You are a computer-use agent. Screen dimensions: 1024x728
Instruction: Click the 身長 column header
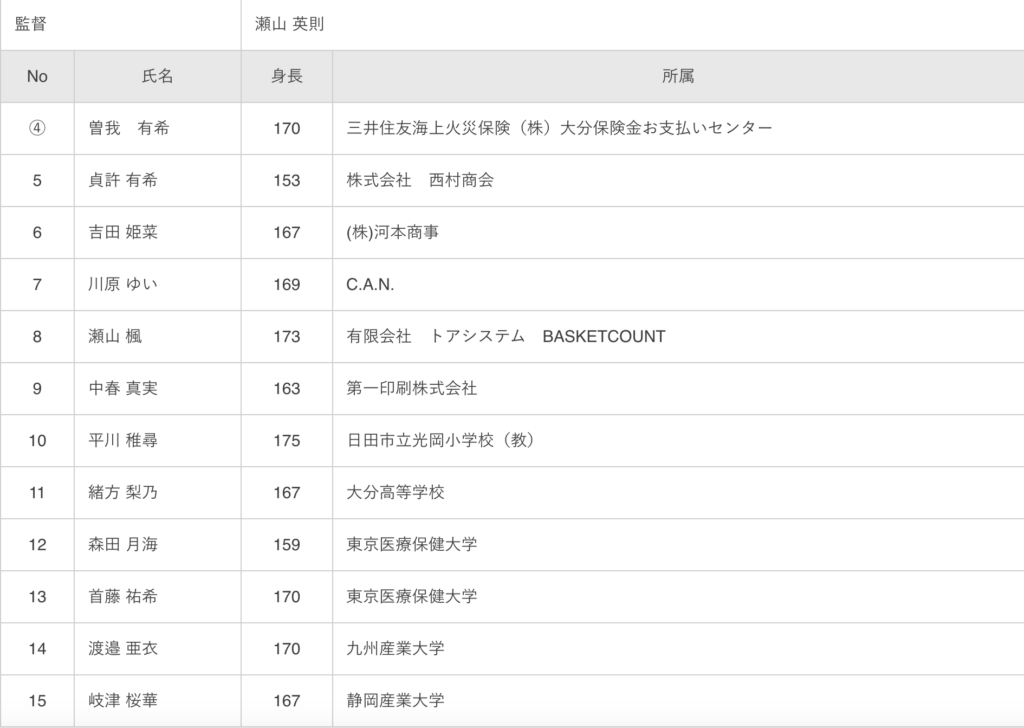pyautogui.click(x=287, y=76)
